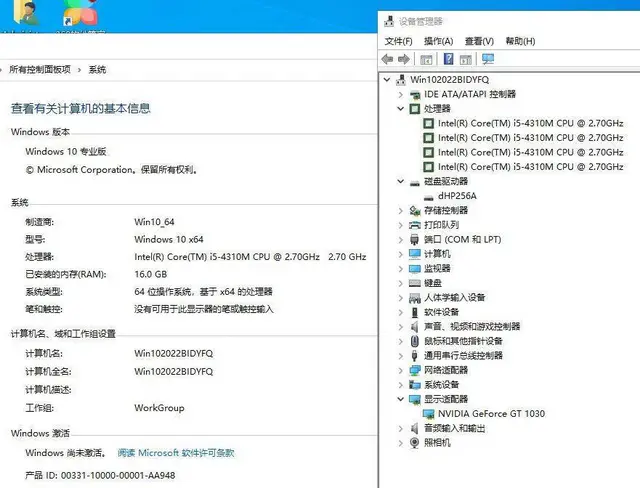This screenshot has height=488, width=640.
Task: Select the 端口 (COM 和 LPT) icon
Action: coord(415,240)
